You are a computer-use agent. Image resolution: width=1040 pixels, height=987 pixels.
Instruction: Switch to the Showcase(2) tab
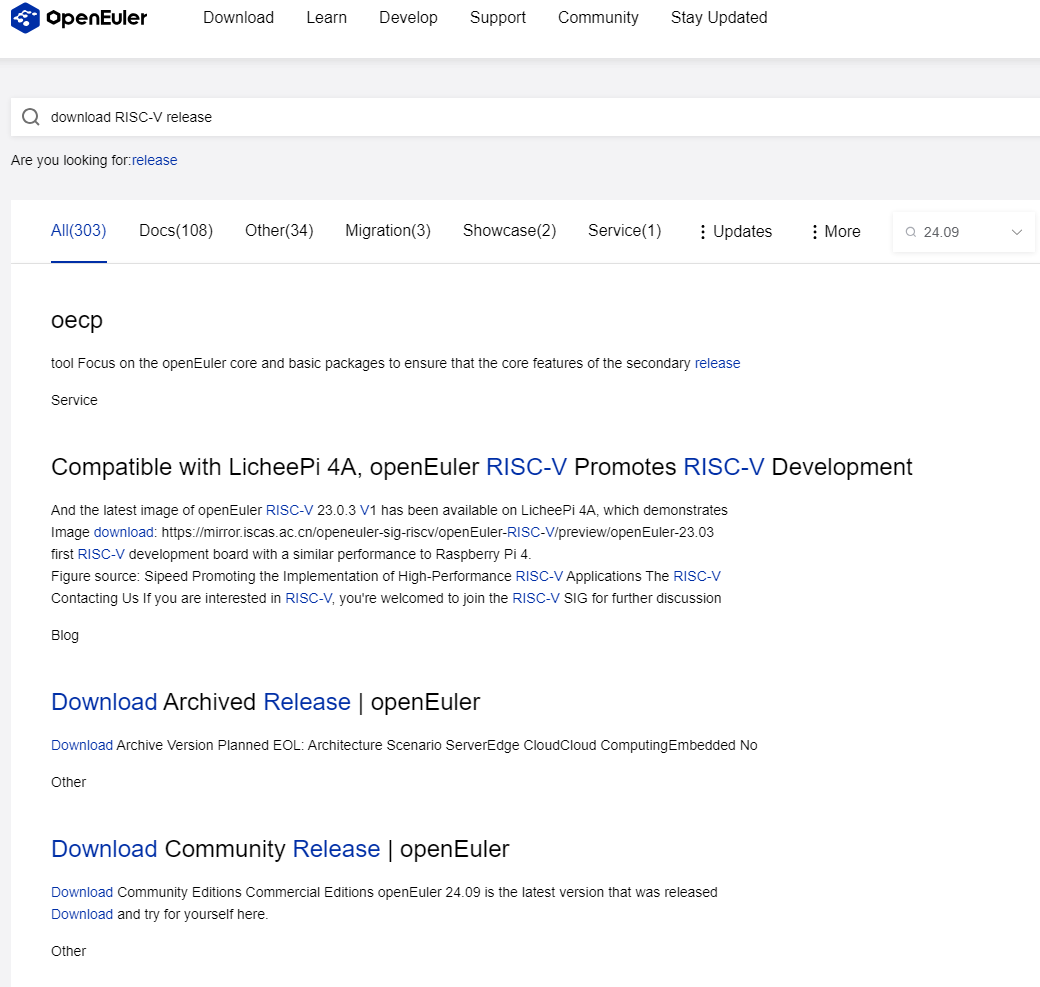(509, 231)
